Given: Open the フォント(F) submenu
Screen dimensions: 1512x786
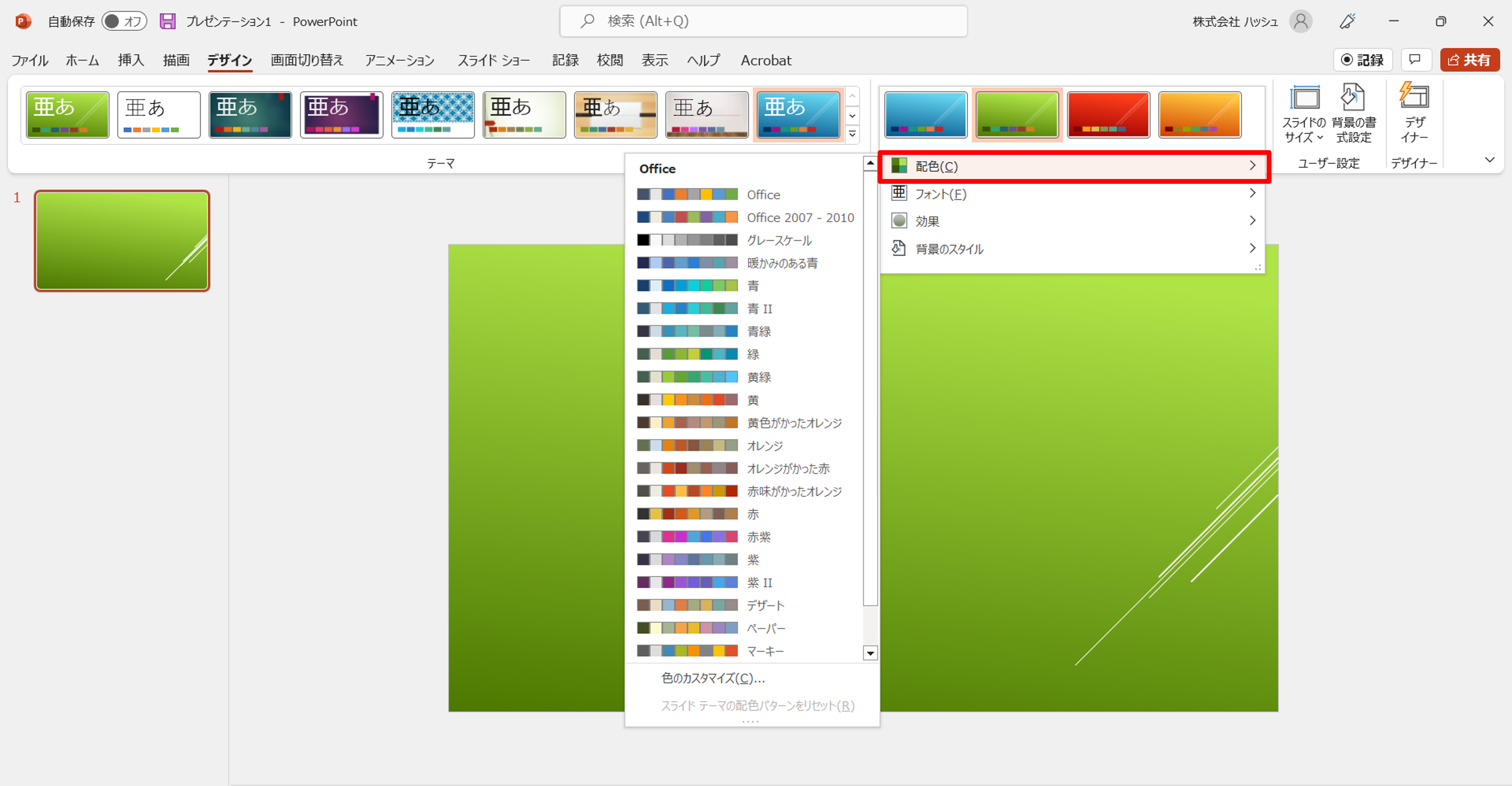Looking at the screenshot, I should click(x=1074, y=194).
